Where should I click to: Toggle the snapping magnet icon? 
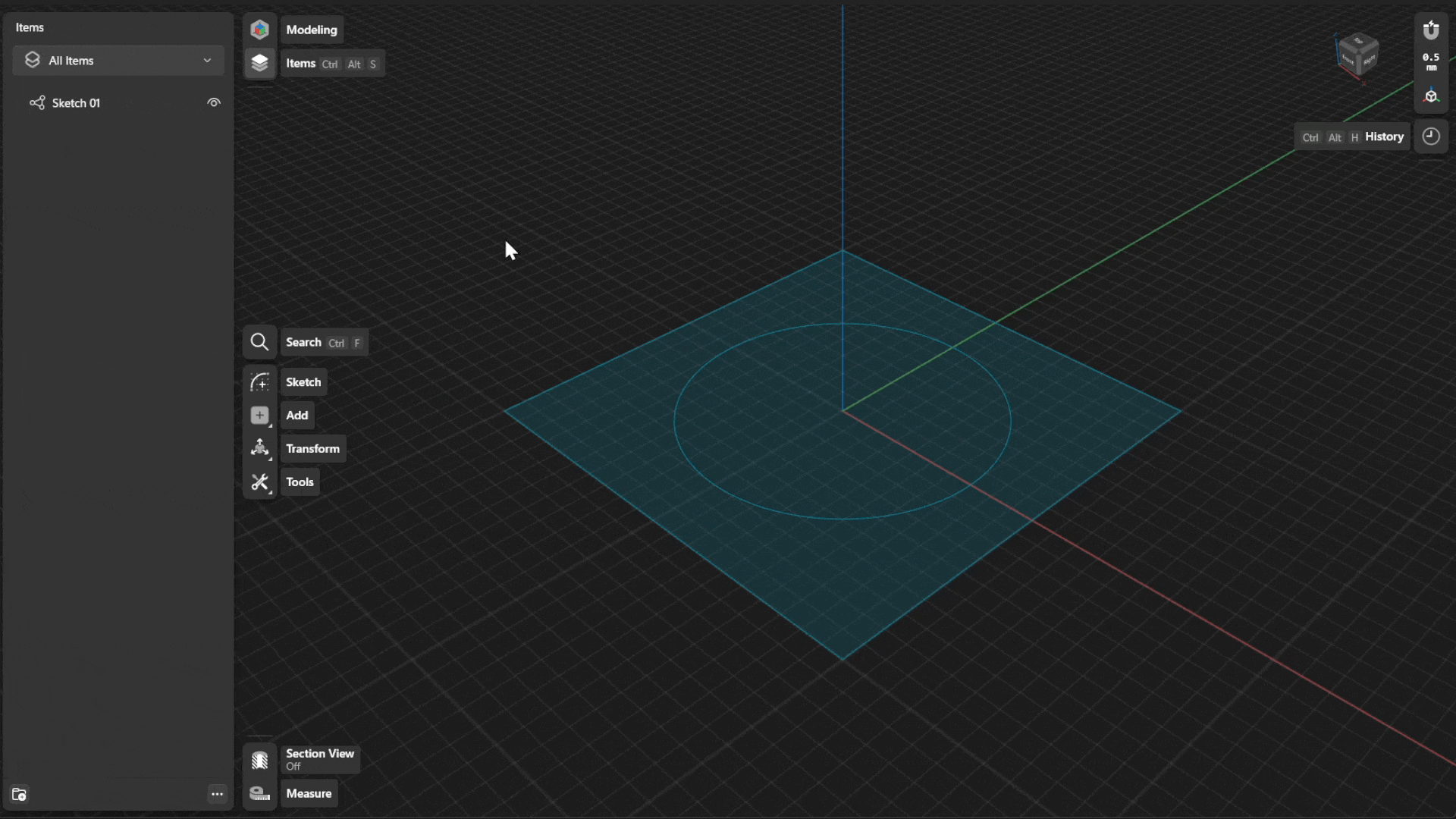point(1431,30)
